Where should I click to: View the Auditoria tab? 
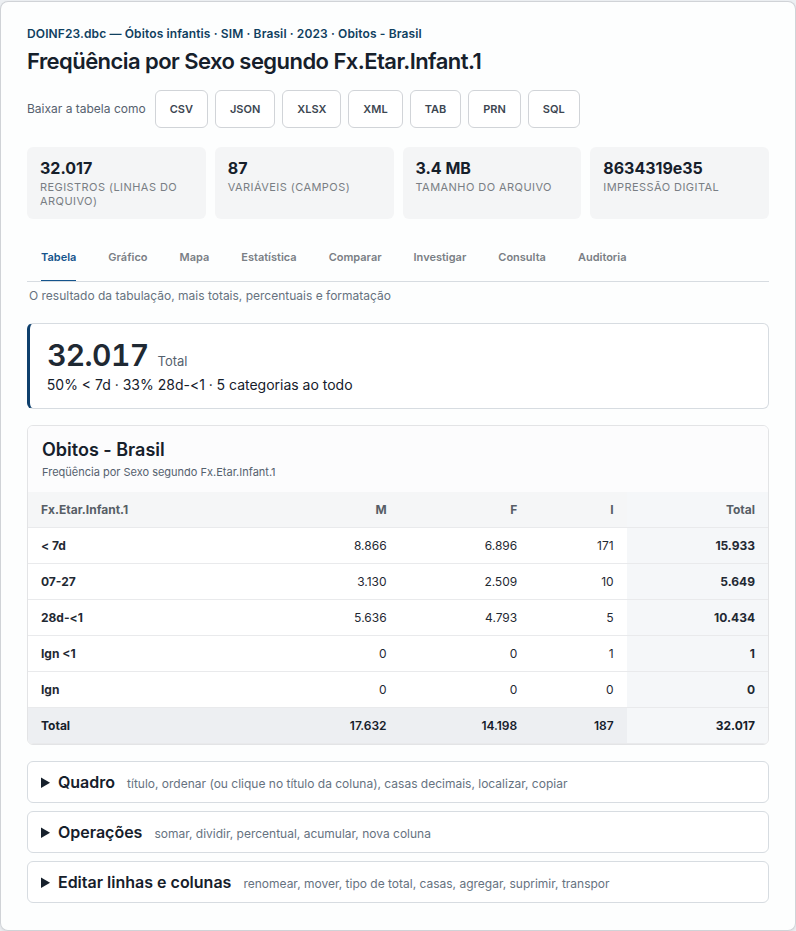(602, 257)
